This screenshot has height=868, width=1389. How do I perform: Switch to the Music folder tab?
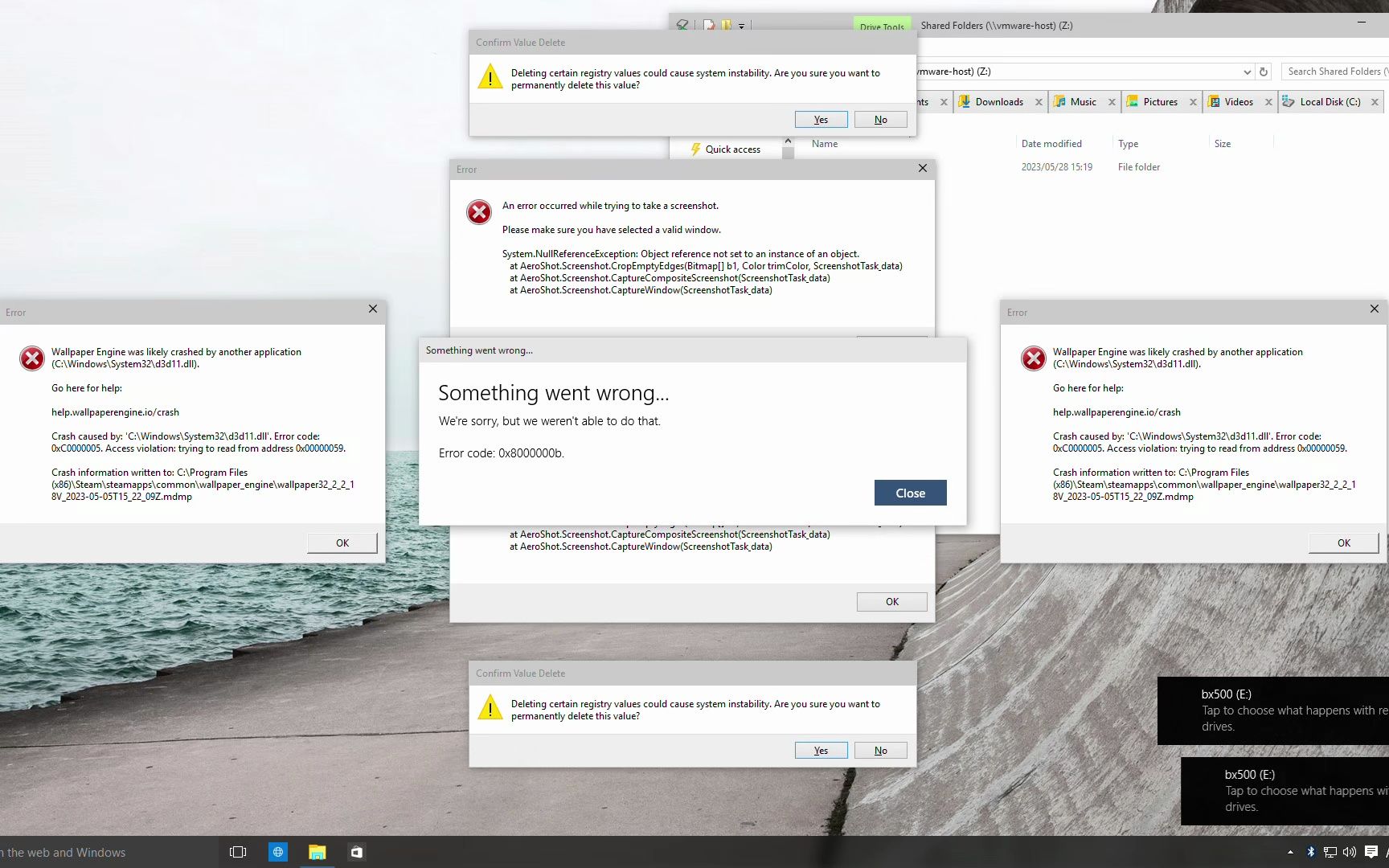tap(1083, 102)
